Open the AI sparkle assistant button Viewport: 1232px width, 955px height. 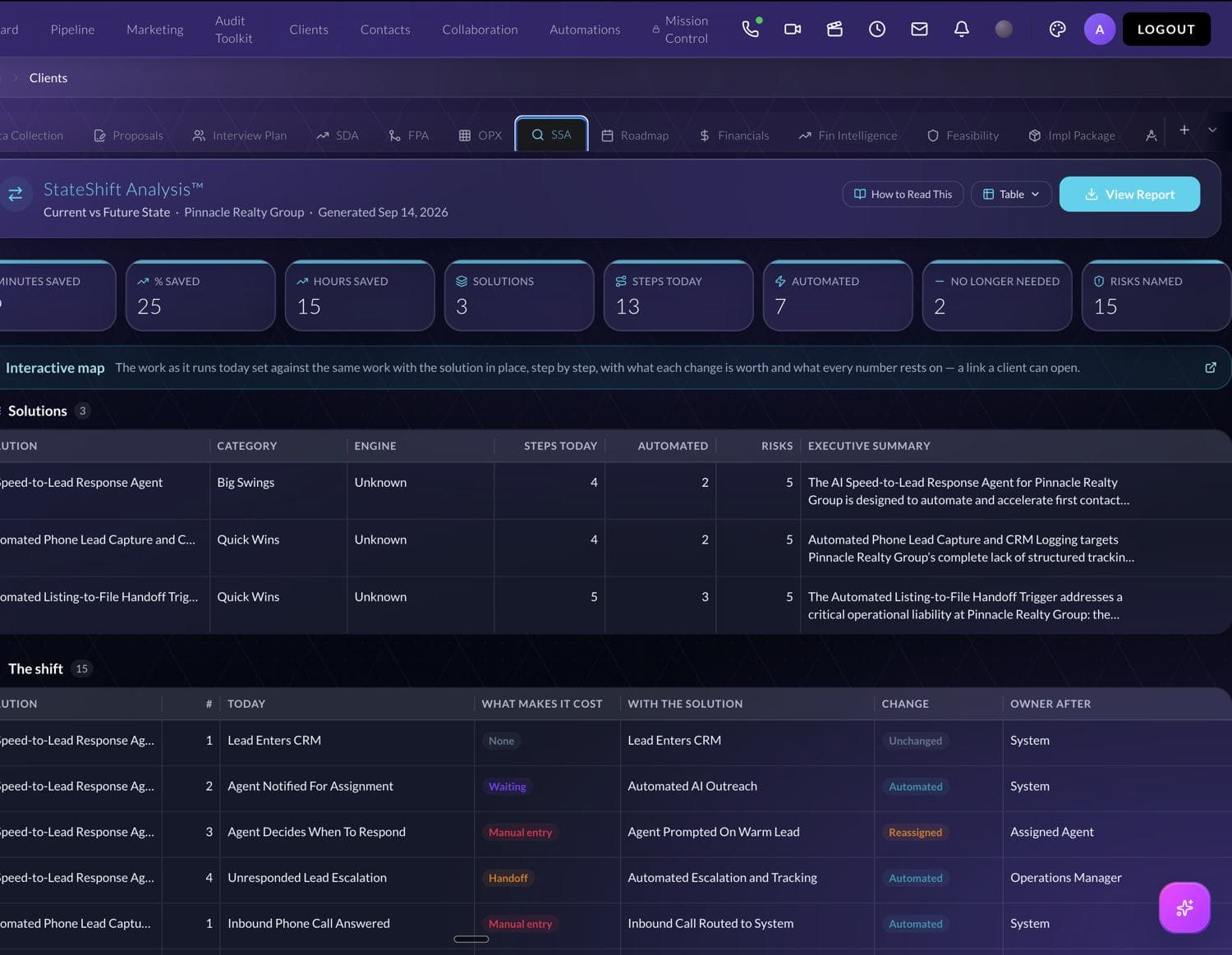tap(1184, 907)
